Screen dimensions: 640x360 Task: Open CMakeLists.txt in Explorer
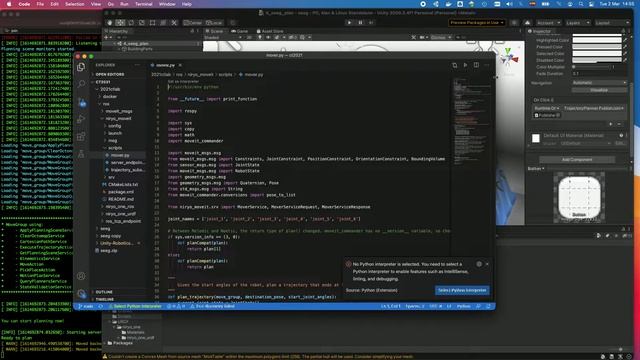point(123,184)
